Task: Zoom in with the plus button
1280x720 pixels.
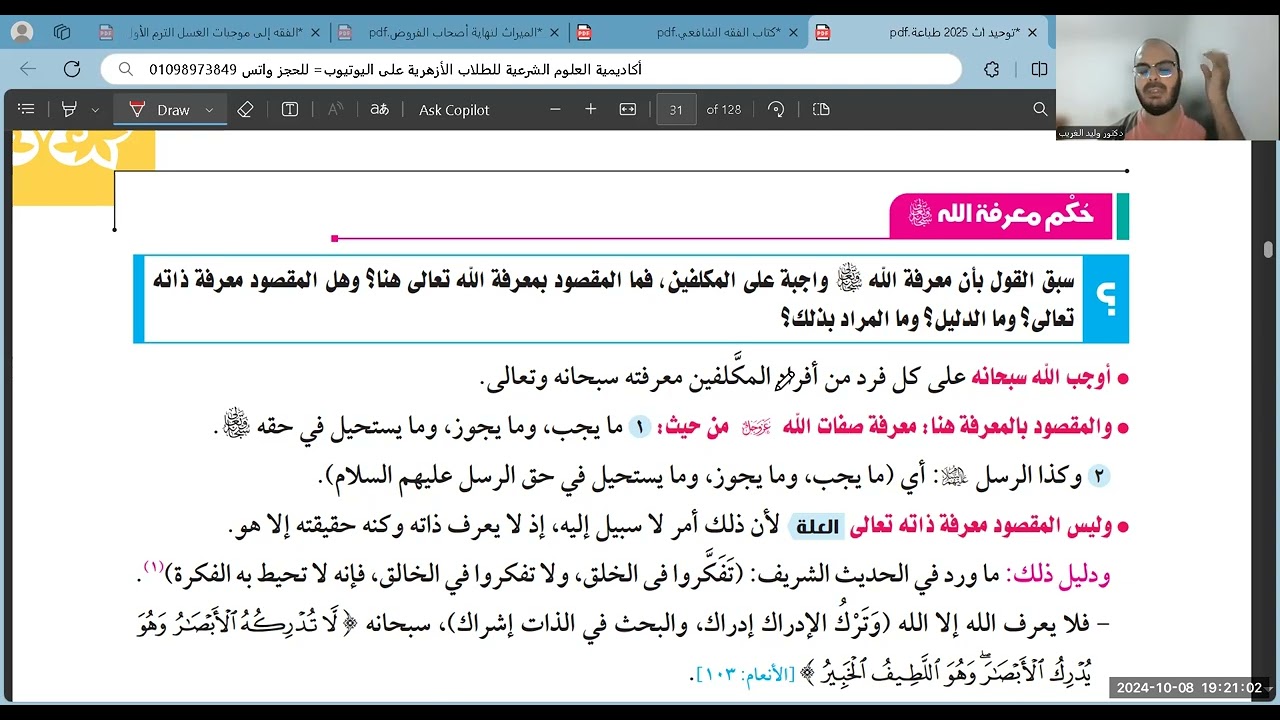Action: (x=591, y=109)
